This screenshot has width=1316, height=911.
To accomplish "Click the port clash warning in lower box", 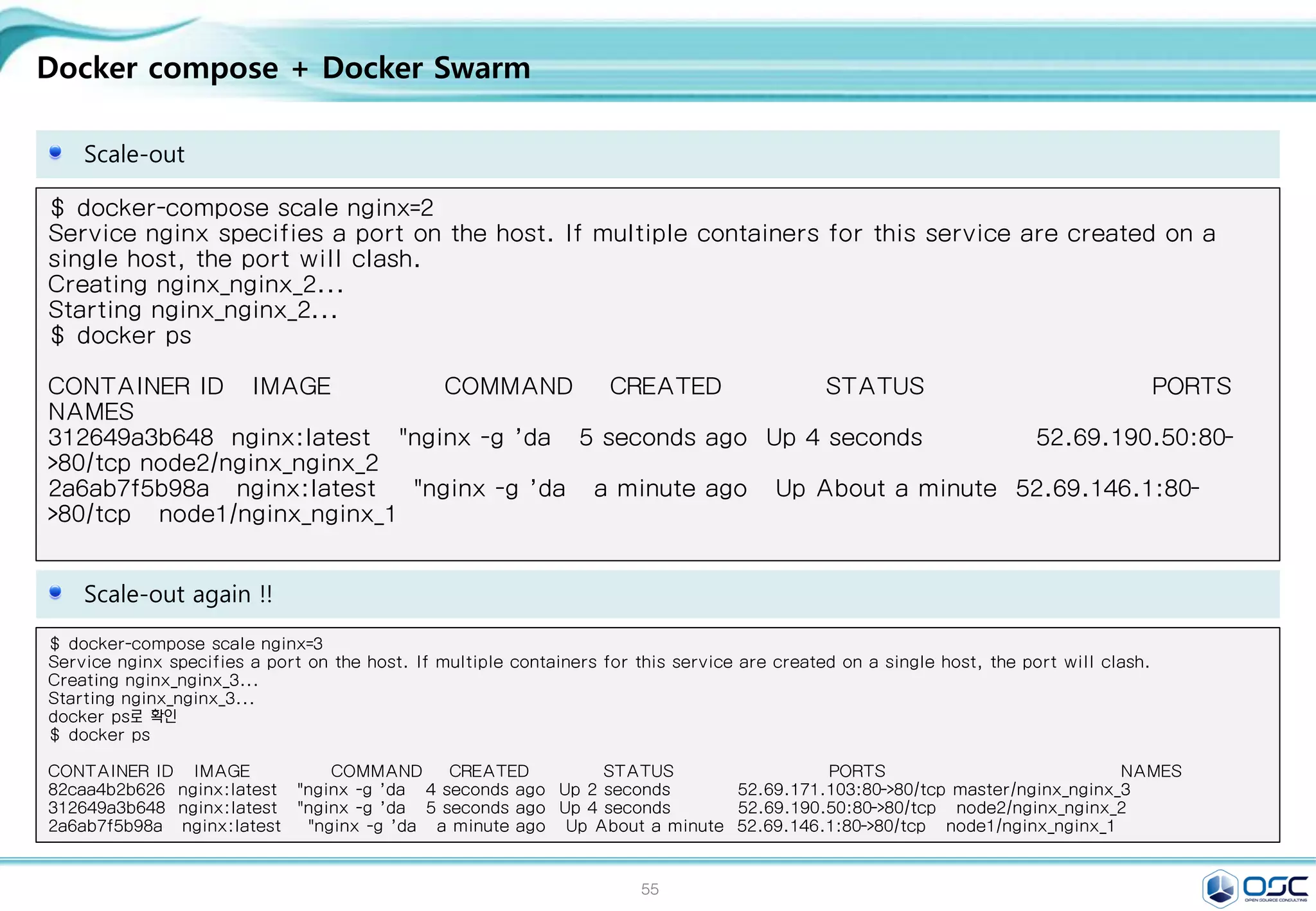I will tap(599, 662).
